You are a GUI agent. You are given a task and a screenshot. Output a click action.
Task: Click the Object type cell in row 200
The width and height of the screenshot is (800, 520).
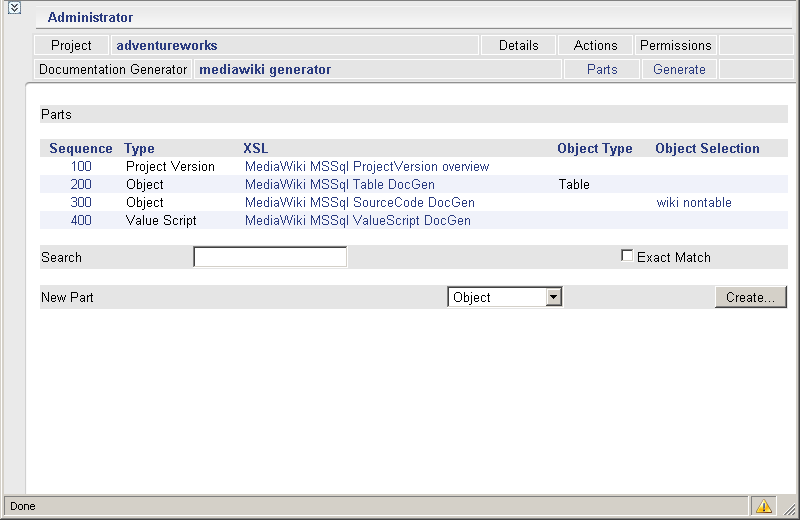coord(145,184)
